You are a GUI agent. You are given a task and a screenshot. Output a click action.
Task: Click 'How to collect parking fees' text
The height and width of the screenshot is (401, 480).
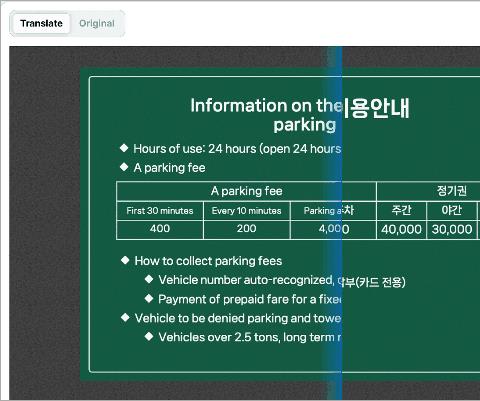coord(208,261)
